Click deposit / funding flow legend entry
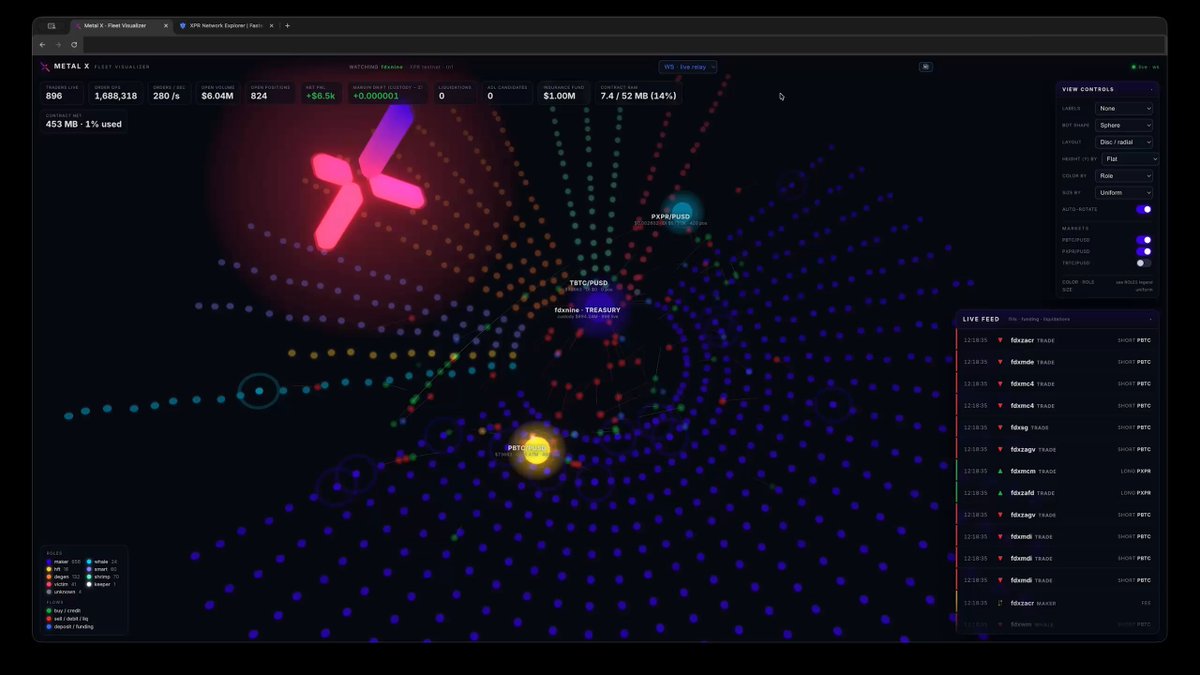 coord(70,626)
